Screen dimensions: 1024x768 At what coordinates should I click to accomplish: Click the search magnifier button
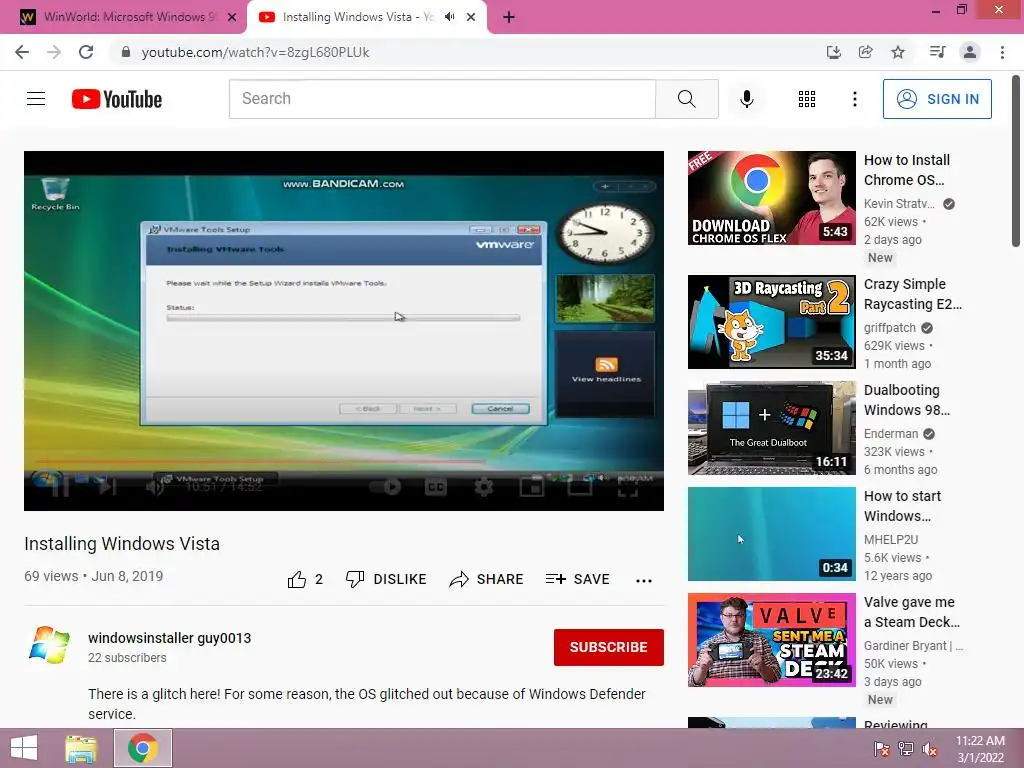pos(686,99)
